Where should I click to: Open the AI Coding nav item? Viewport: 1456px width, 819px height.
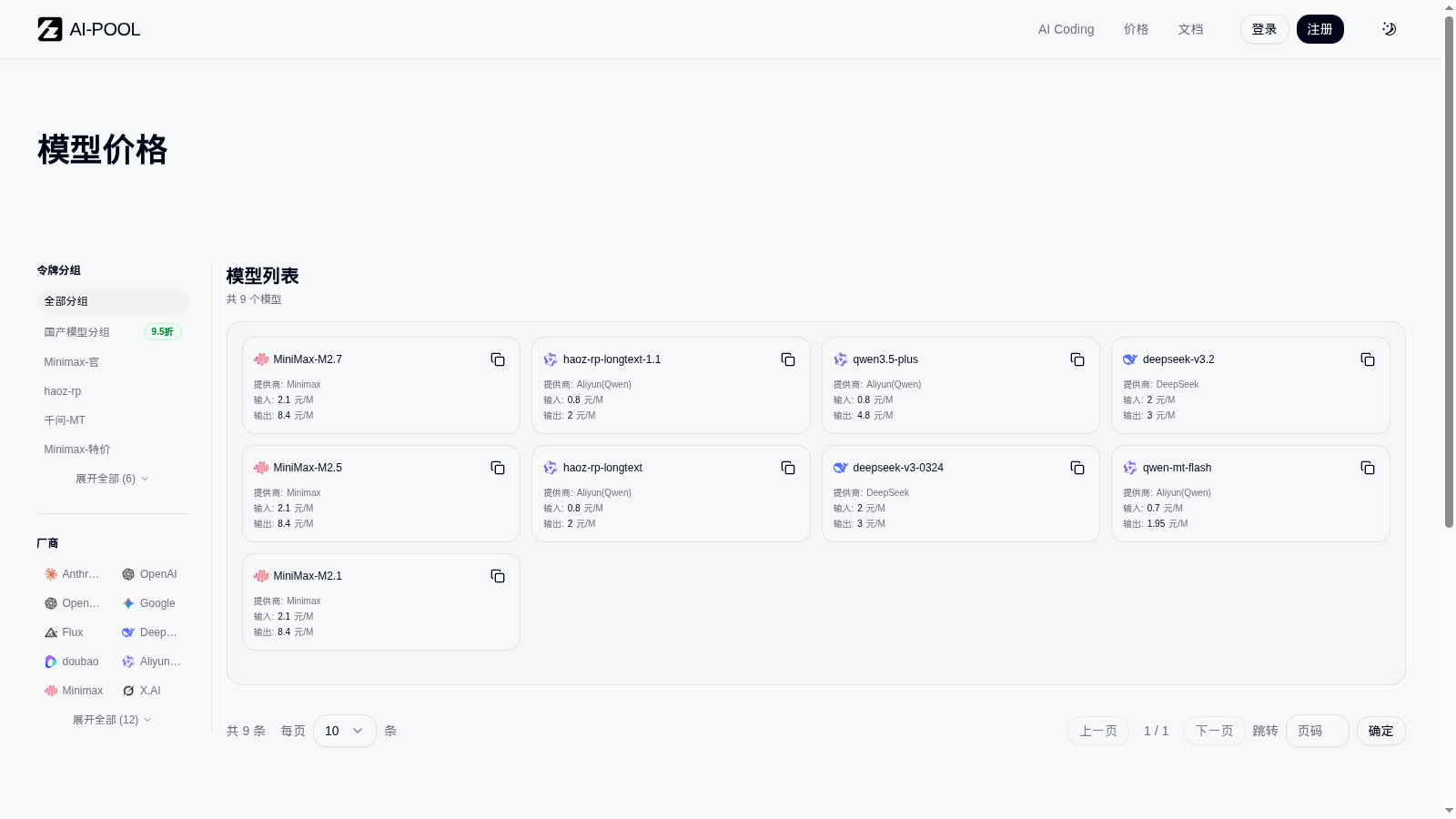pos(1067,29)
